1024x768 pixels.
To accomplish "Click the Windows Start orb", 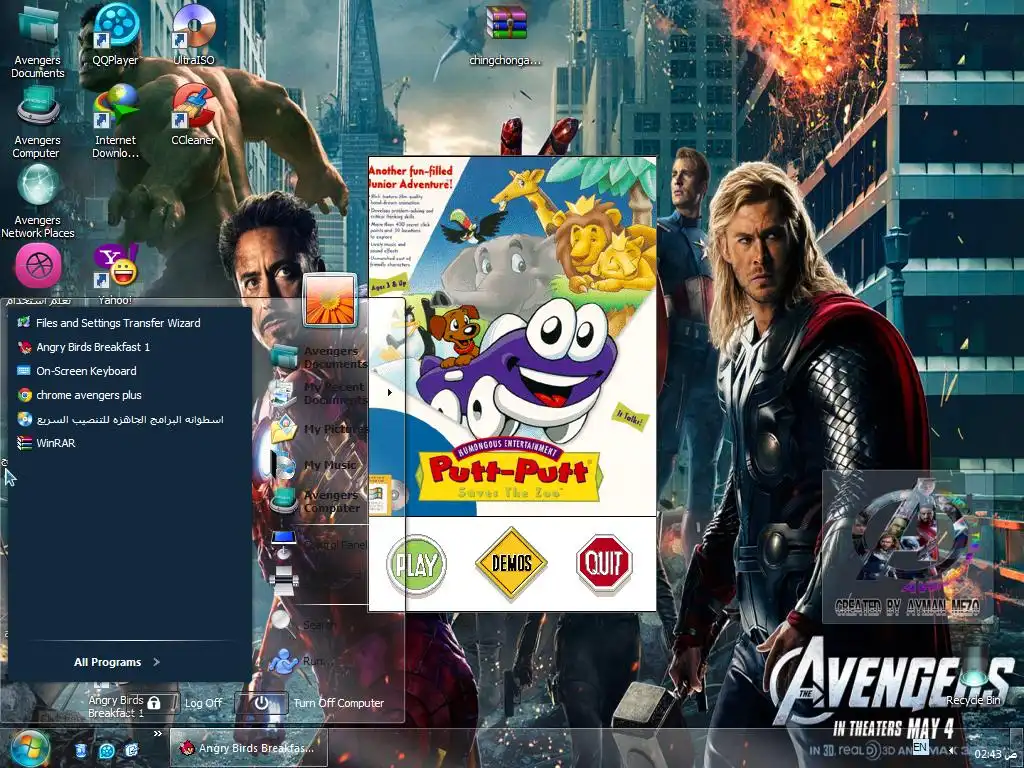I will click(29, 748).
